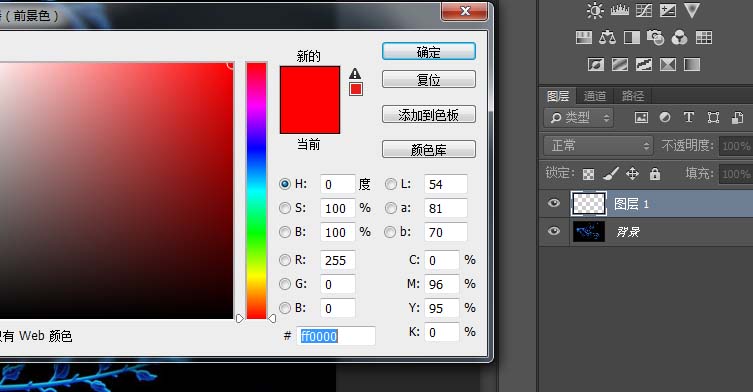Add a Color Lookup adjustment (grid icon)

704,37
